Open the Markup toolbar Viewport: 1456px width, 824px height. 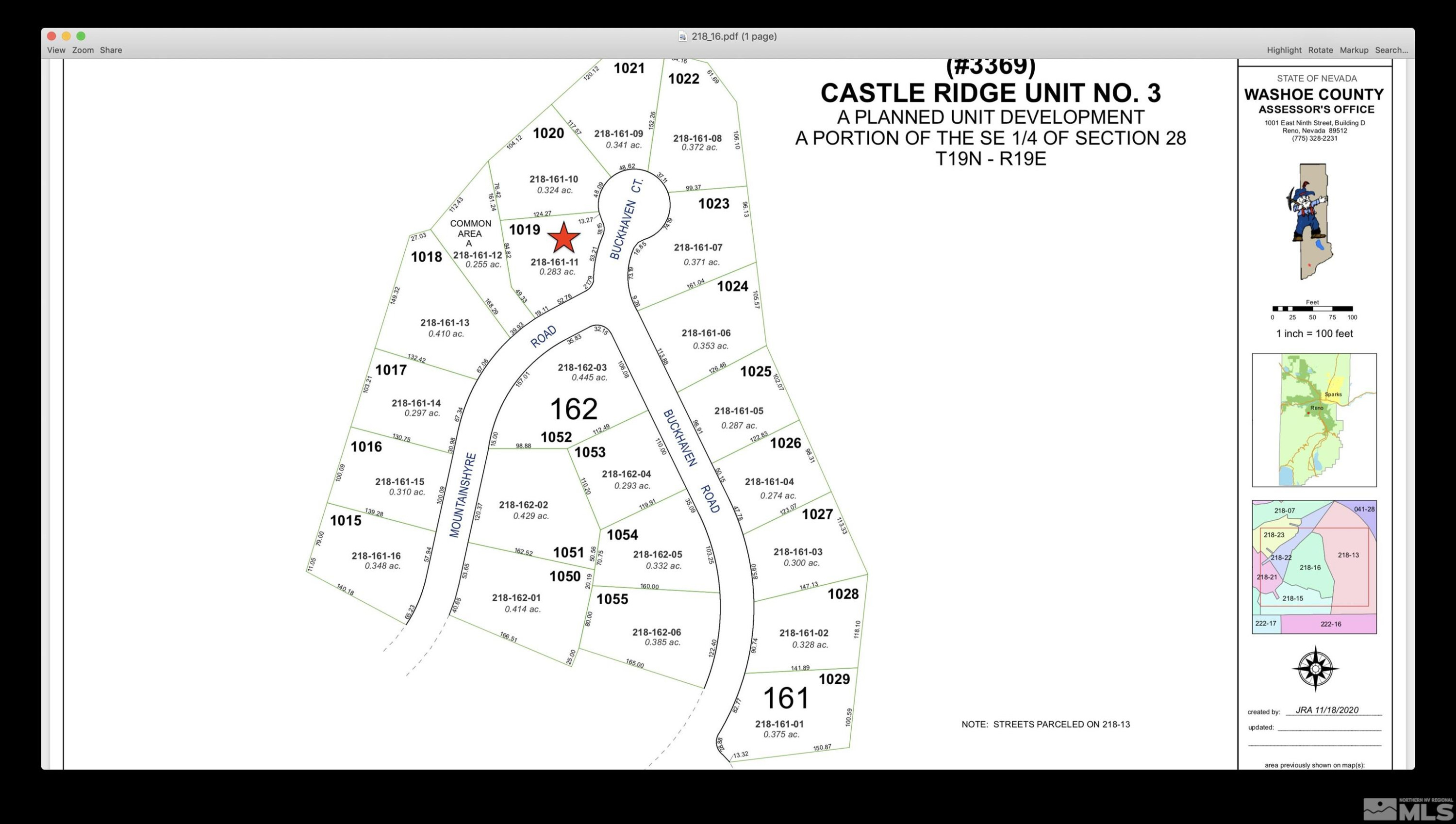tap(1354, 50)
